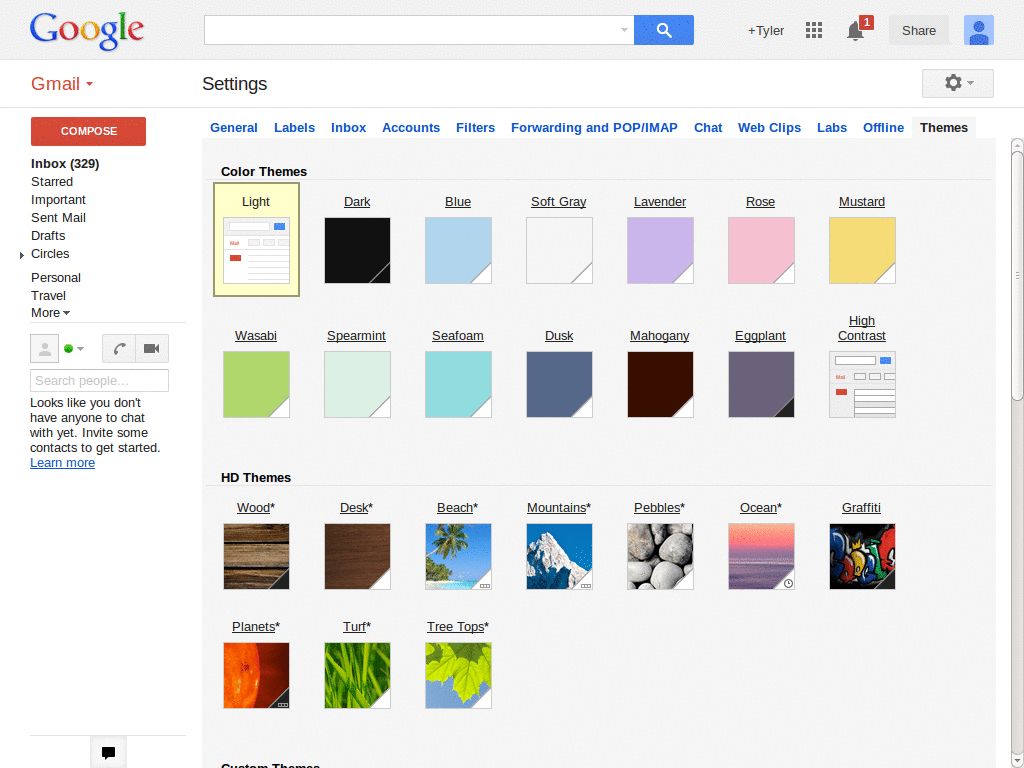
Task: Click the main Google search input box
Action: [419, 30]
